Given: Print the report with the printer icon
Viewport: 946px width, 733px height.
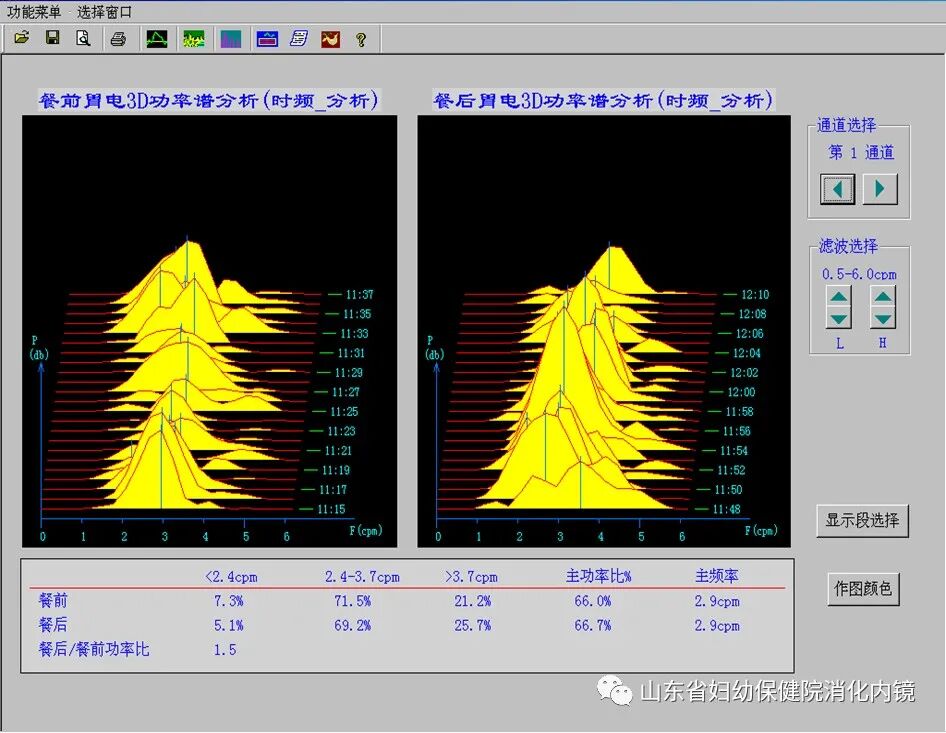Looking at the screenshot, I should click(118, 39).
